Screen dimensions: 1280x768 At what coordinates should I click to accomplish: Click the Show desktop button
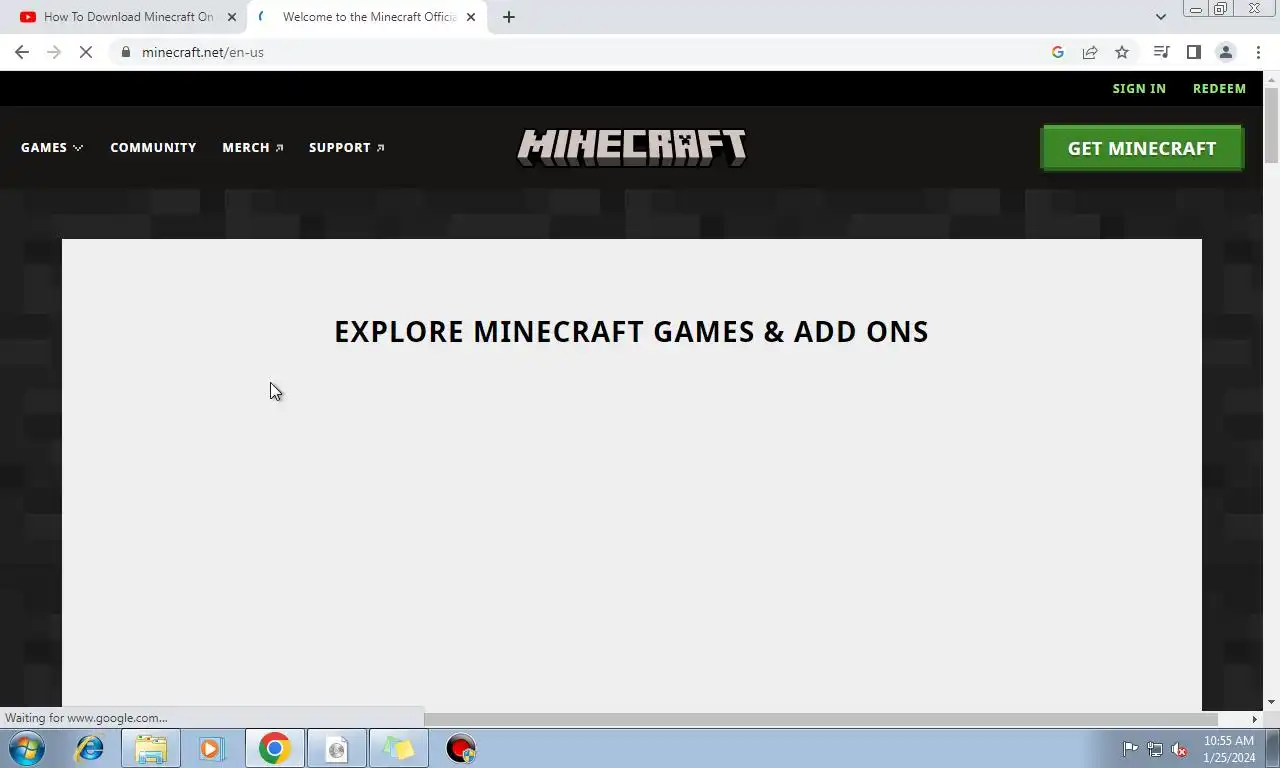(x=1273, y=748)
